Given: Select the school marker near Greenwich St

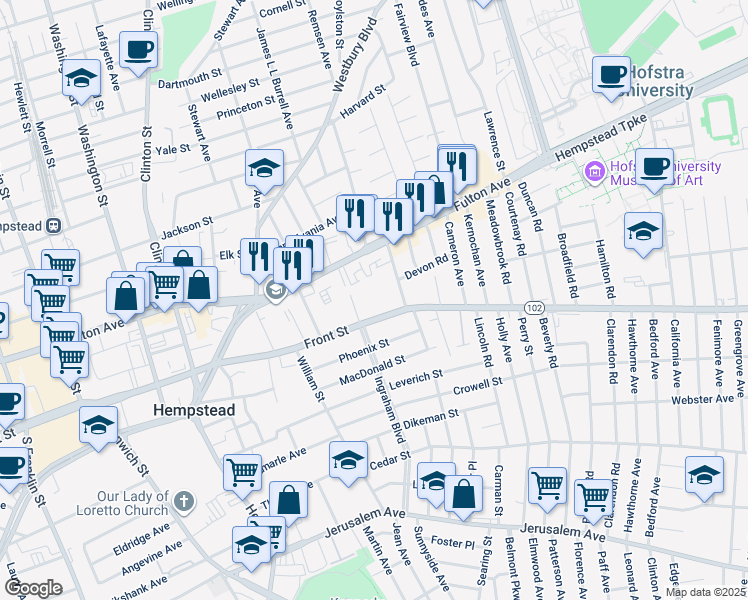Looking at the screenshot, I should pos(98,425).
